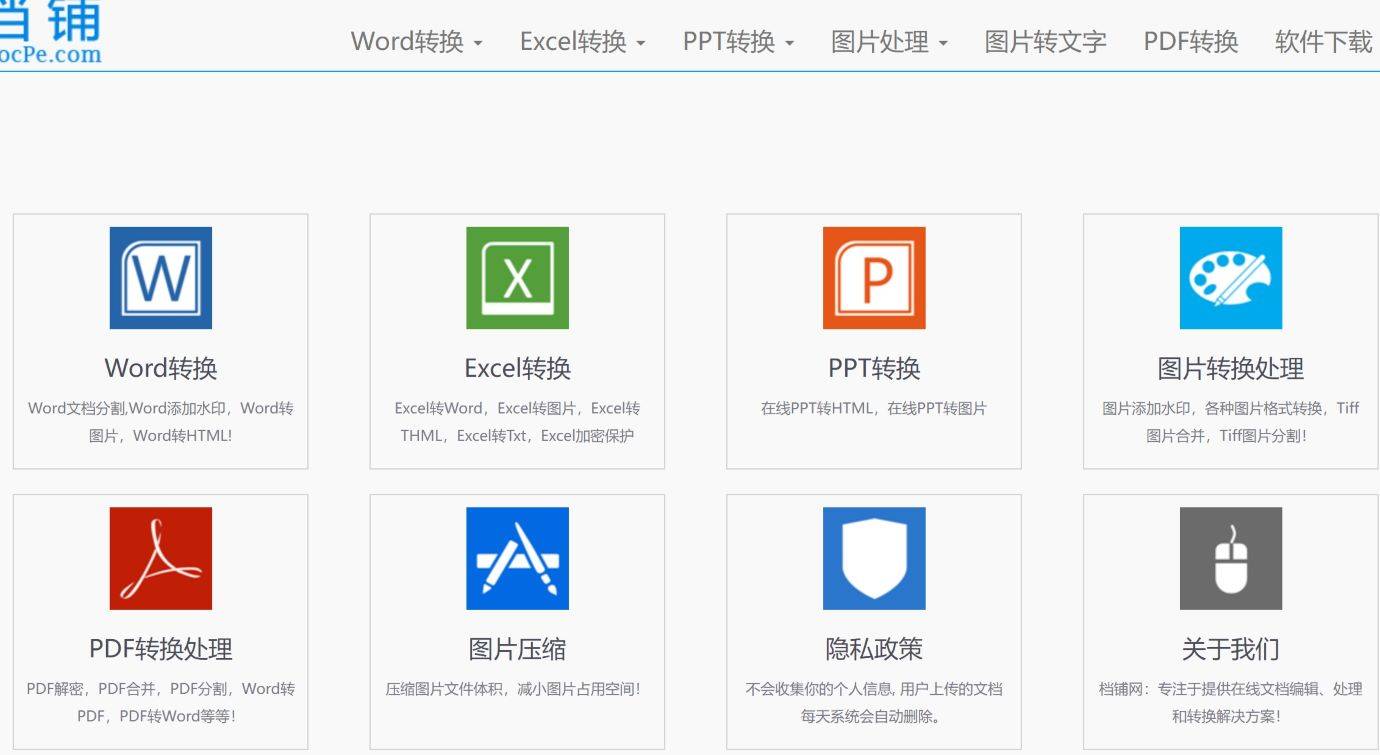1380x755 pixels.
Task: Click the blue image compression tools icon
Action: pyautogui.click(x=517, y=558)
